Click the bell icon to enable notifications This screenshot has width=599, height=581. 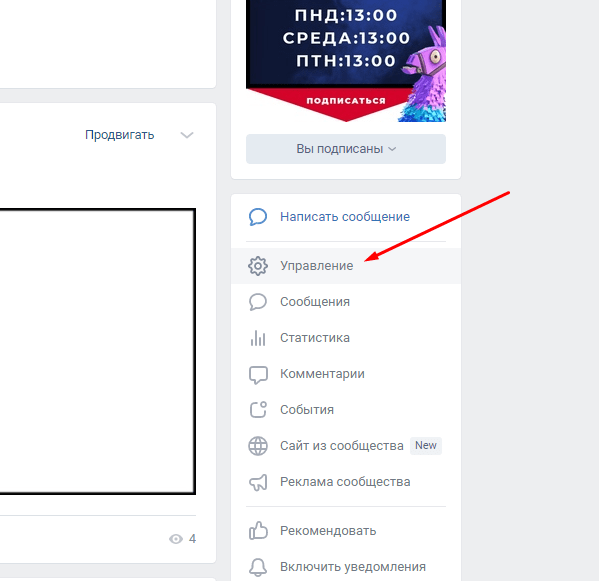258,567
